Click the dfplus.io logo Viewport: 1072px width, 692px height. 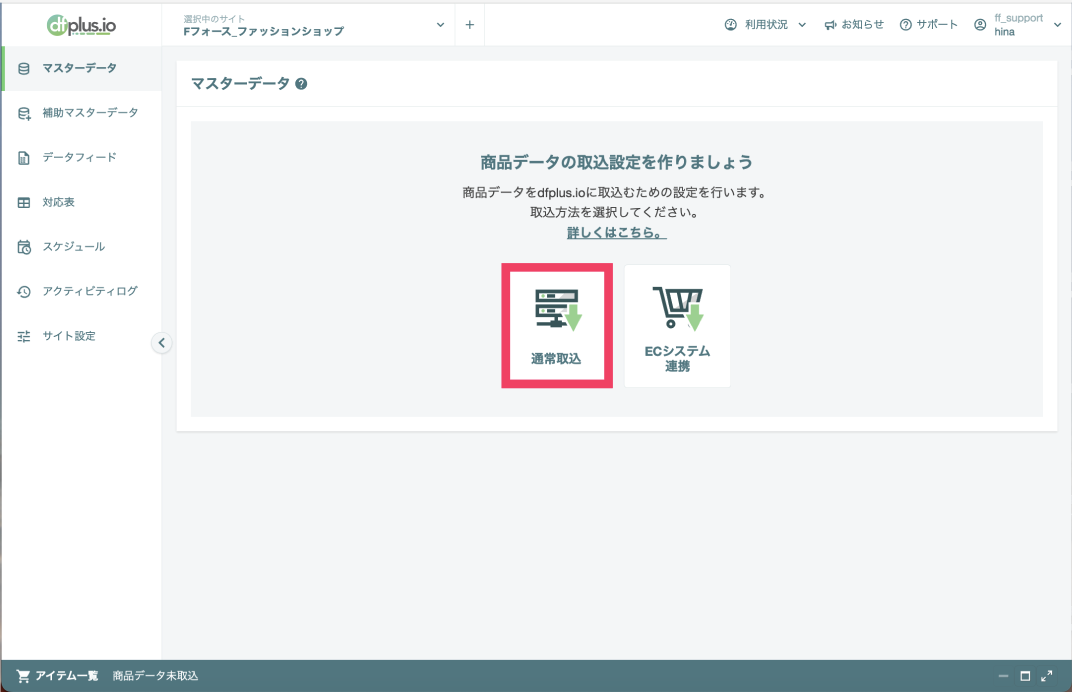tap(81, 25)
